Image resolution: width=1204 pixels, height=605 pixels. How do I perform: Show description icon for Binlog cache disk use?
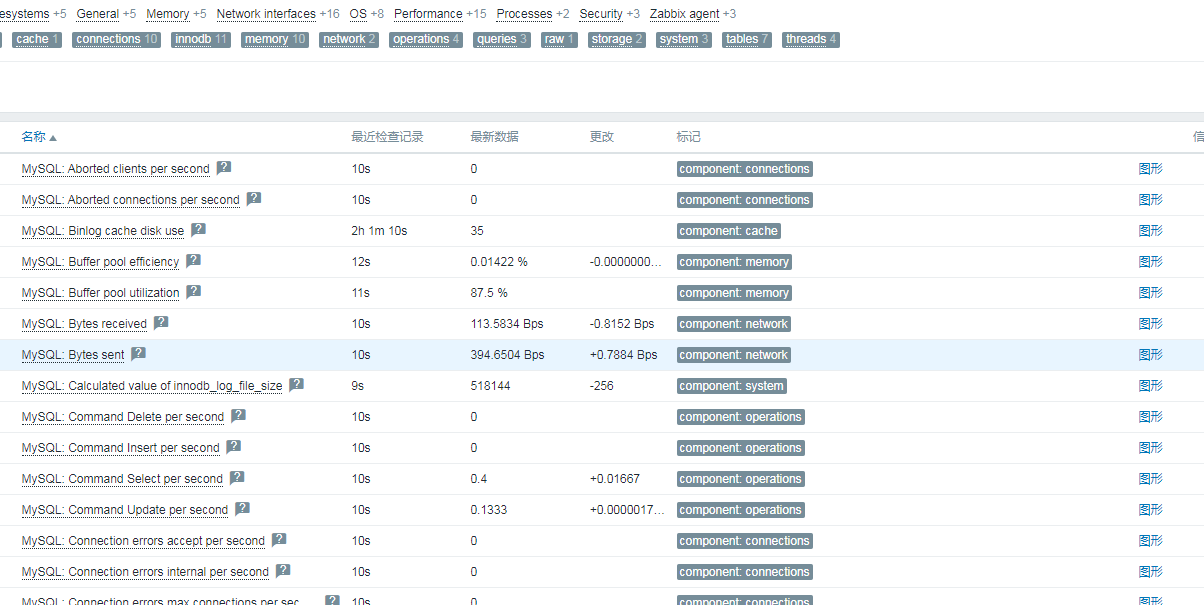click(x=198, y=230)
